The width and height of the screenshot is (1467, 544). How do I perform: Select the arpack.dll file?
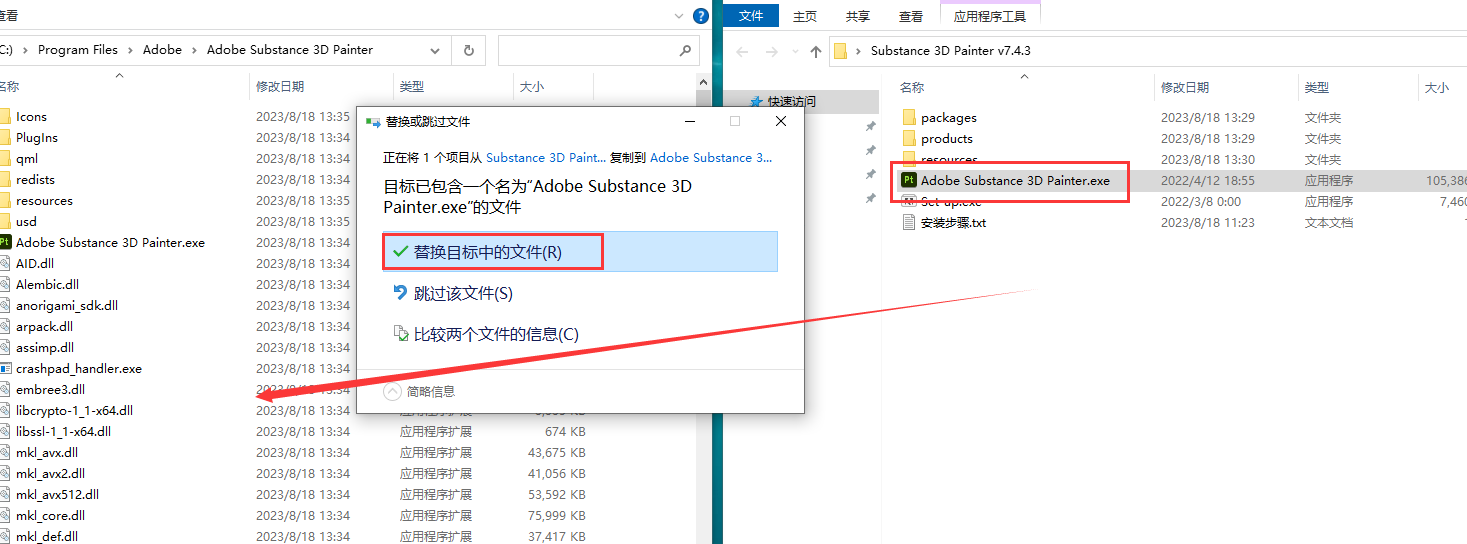tap(44, 327)
